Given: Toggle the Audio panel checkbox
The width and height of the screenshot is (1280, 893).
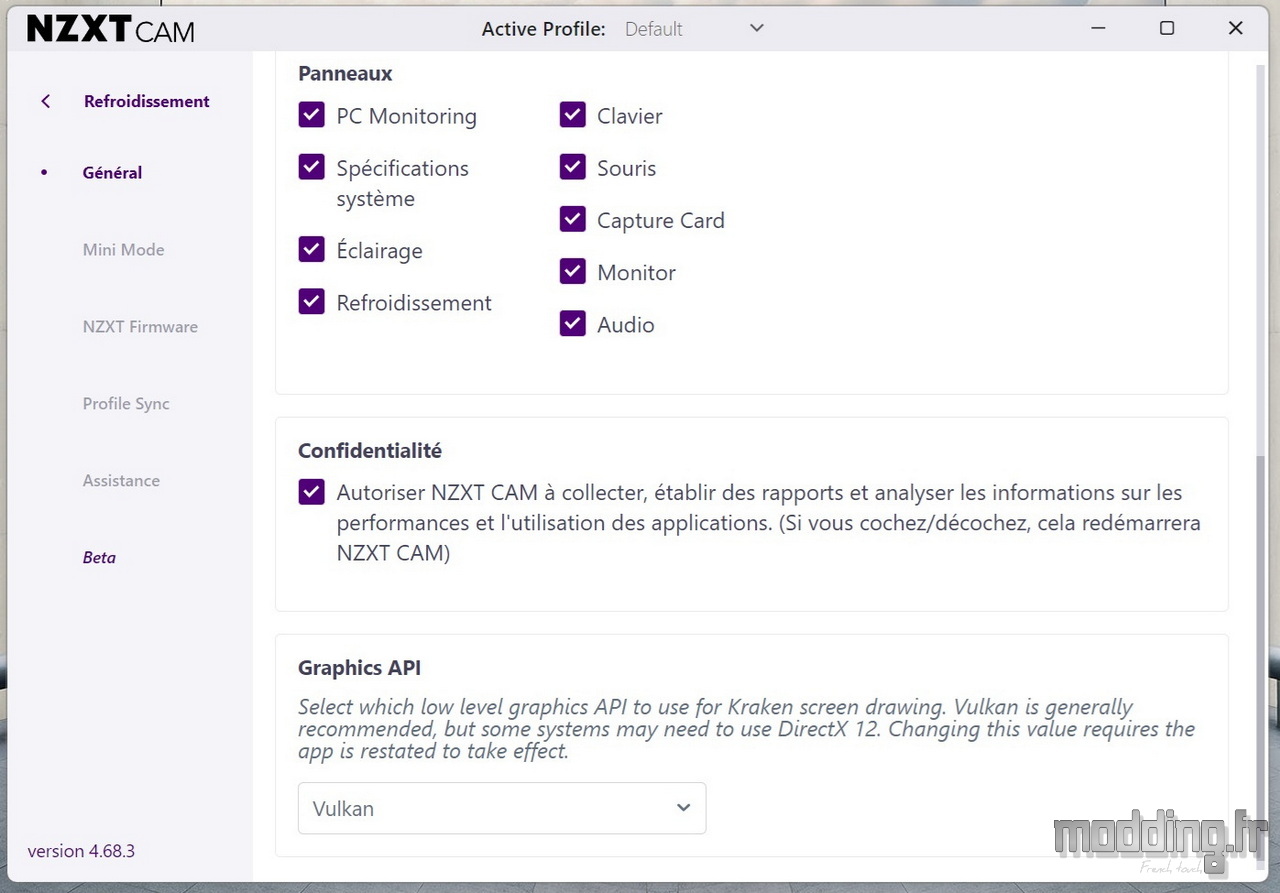Looking at the screenshot, I should 572,323.
